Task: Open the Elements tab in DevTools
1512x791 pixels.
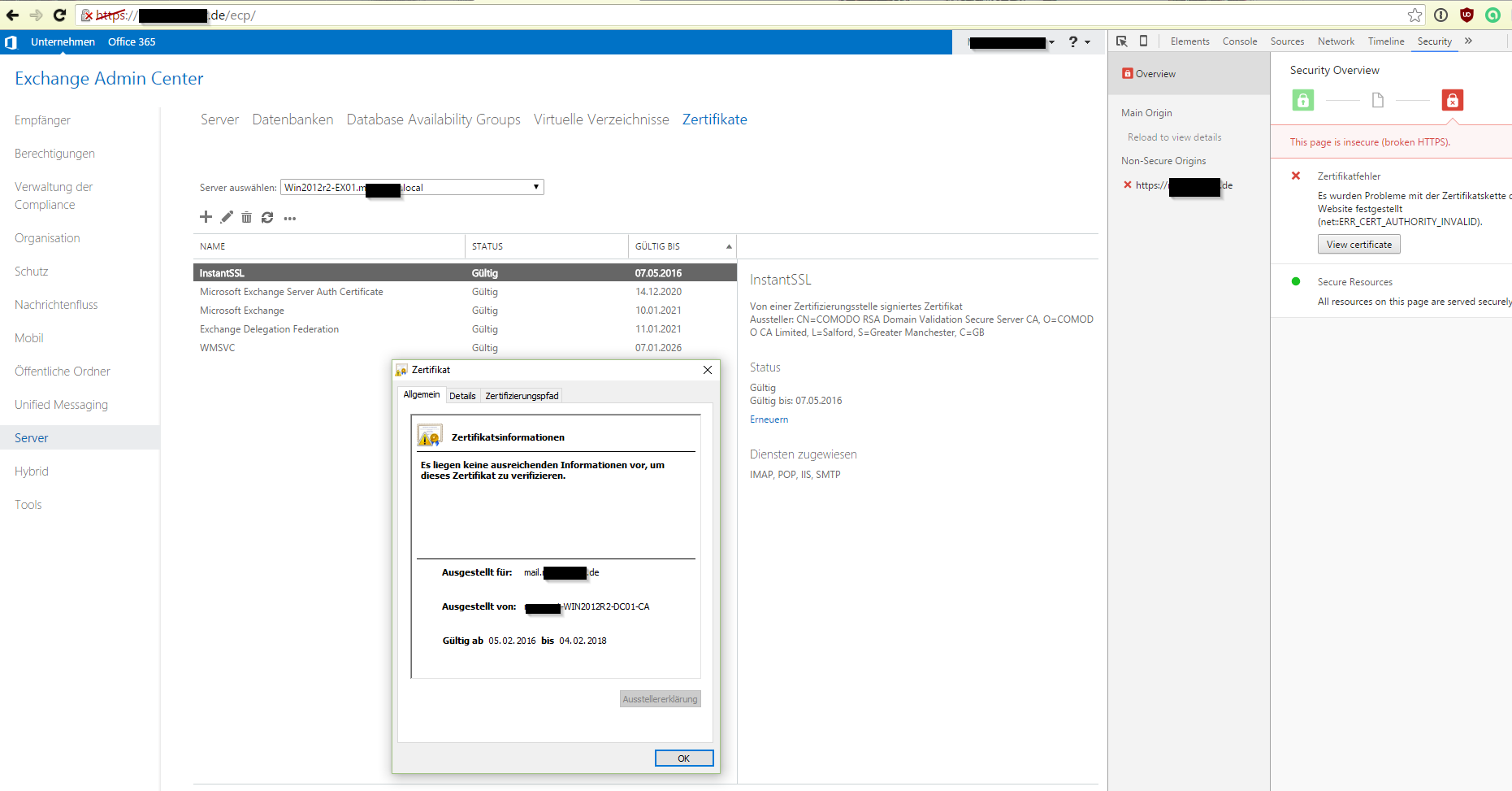Action: (1189, 41)
